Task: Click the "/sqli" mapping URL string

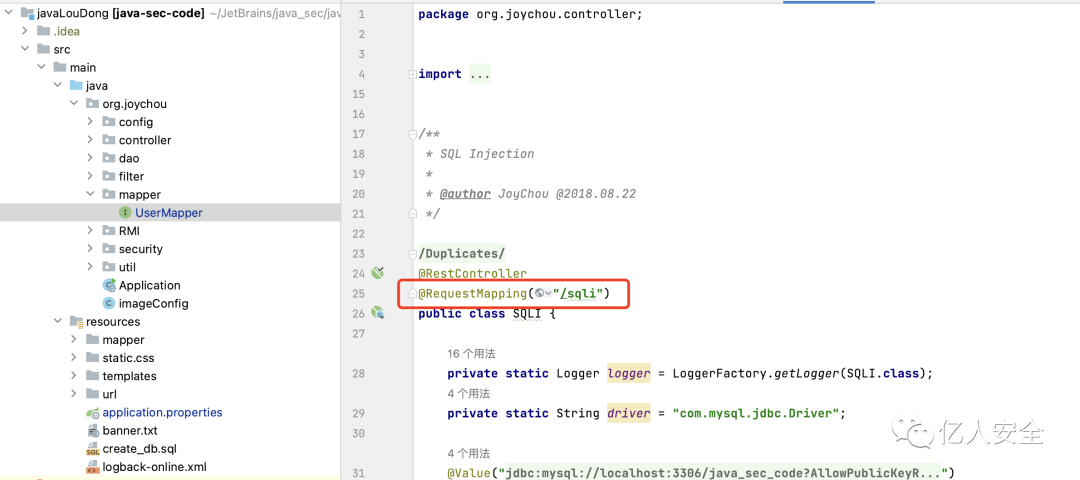Action: point(579,294)
